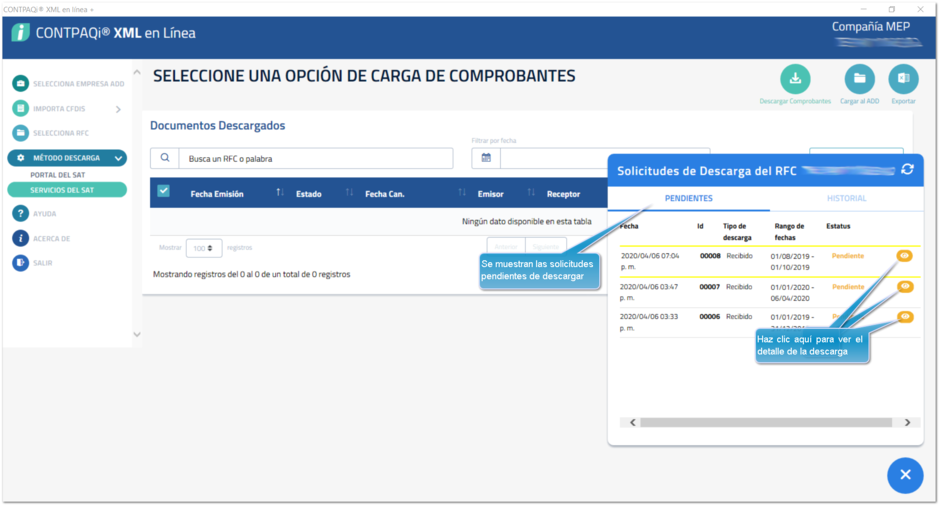The image size is (940, 506).
Task: Collapse the Método Descarga menu
Action: (x=118, y=158)
